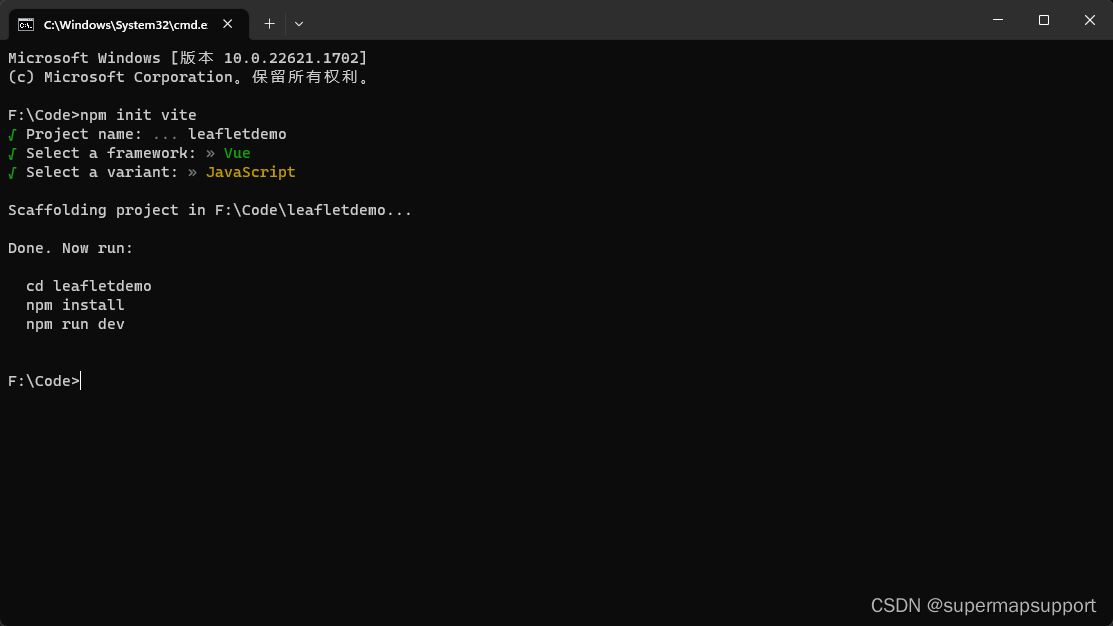Click the leafletdemo project name text
Viewport: 1113px width, 626px height.
coord(236,133)
